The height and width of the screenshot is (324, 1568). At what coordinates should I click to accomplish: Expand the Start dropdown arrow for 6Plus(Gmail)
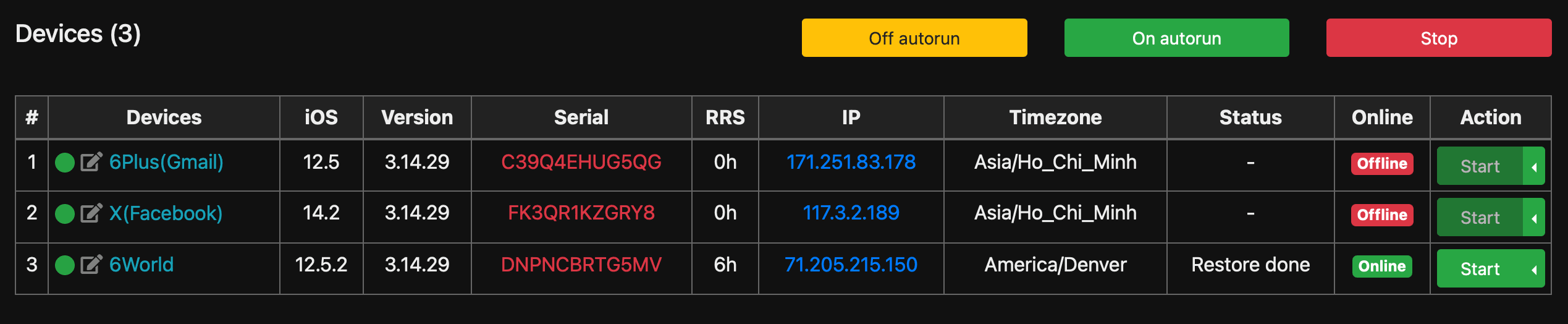click(1534, 166)
